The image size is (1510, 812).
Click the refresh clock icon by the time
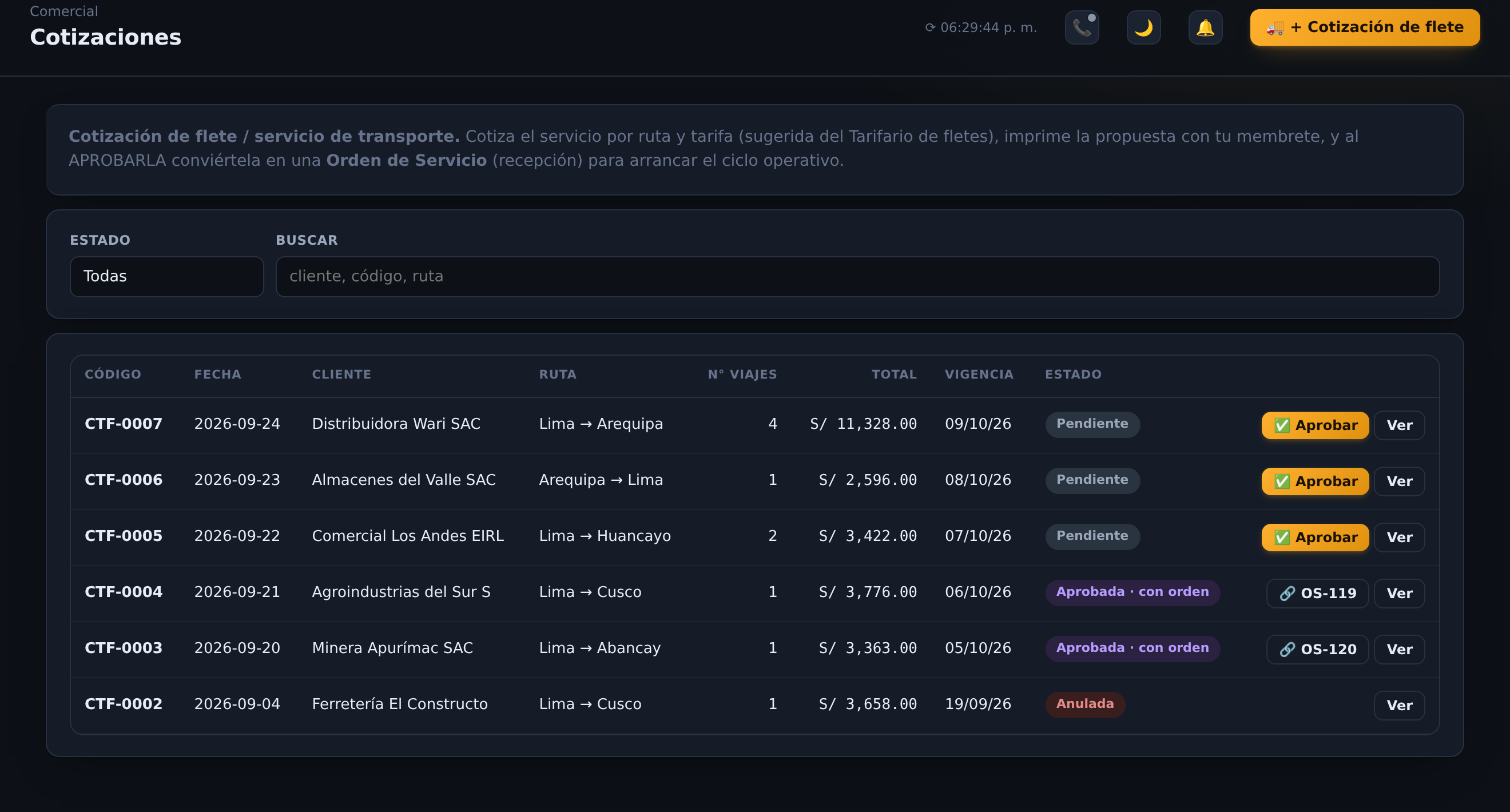pos(930,27)
